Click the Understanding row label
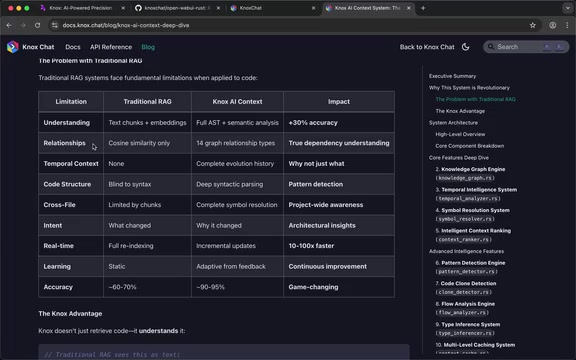This screenshot has height=360, width=576. click(66, 123)
